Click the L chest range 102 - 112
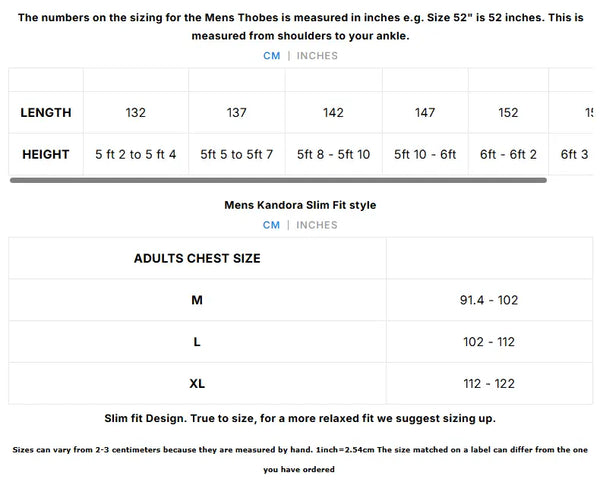600x482 pixels. pyautogui.click(x=489, y=342)
